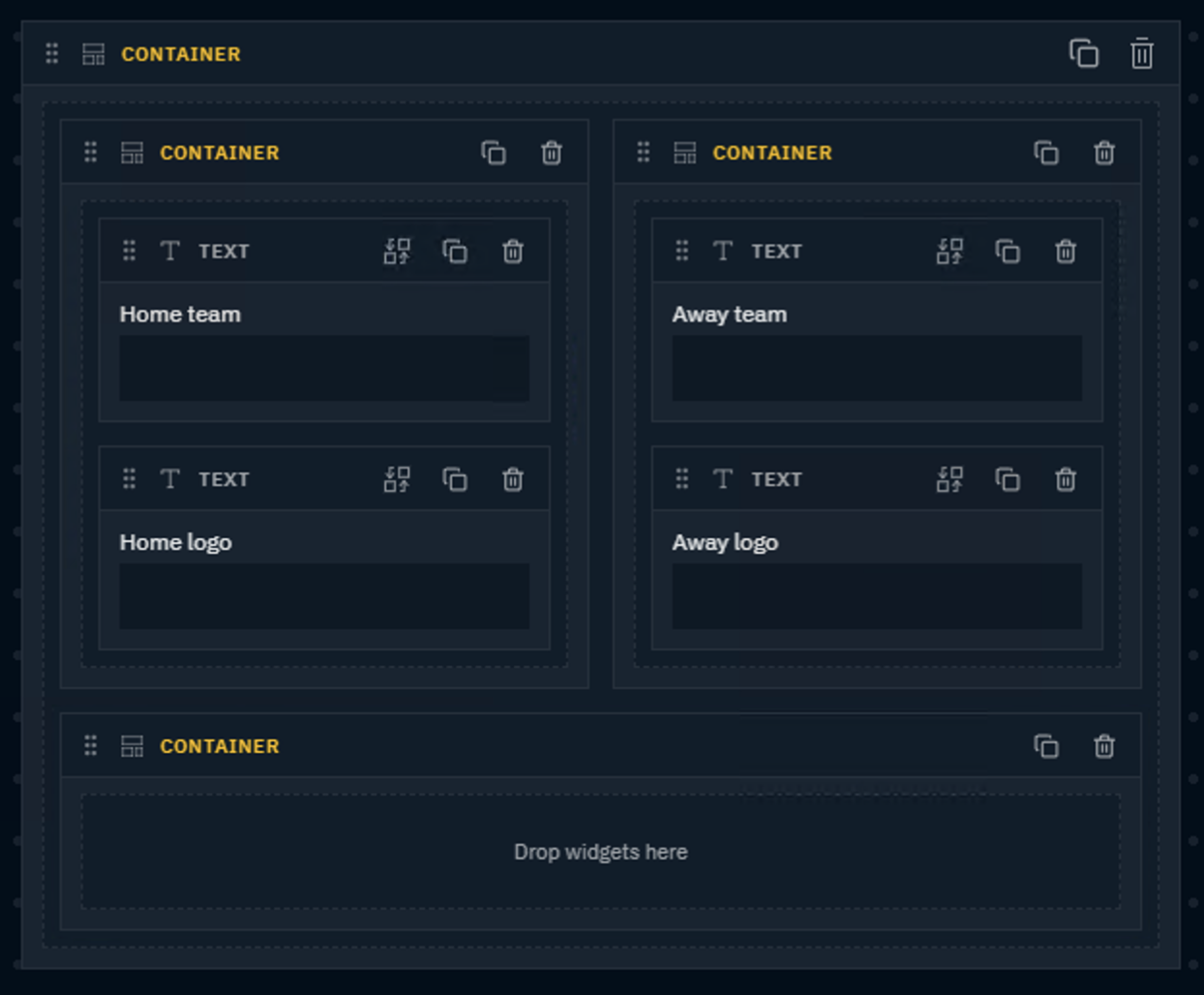The width and height of the screenshot is (1204, 995).
Task: Click drag handle of Away logo widget
Action: point(682,478)
